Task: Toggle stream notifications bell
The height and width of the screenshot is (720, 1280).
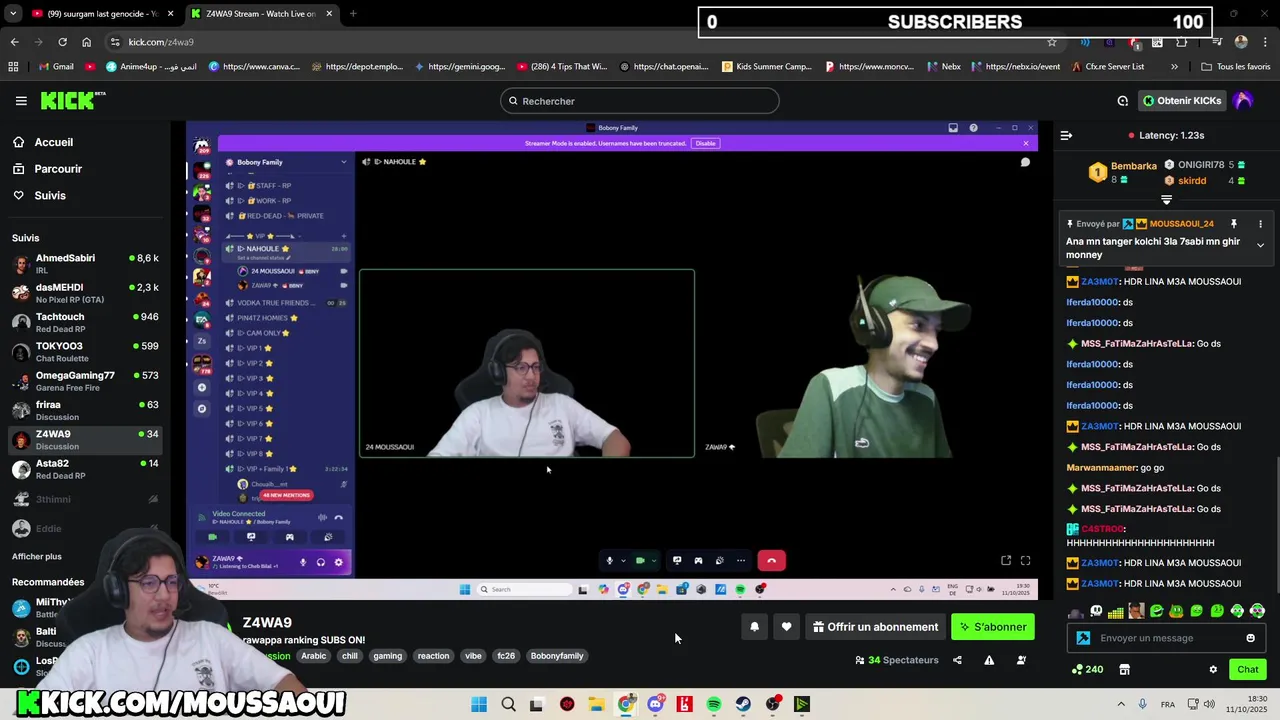Action: tap(754, 627)
